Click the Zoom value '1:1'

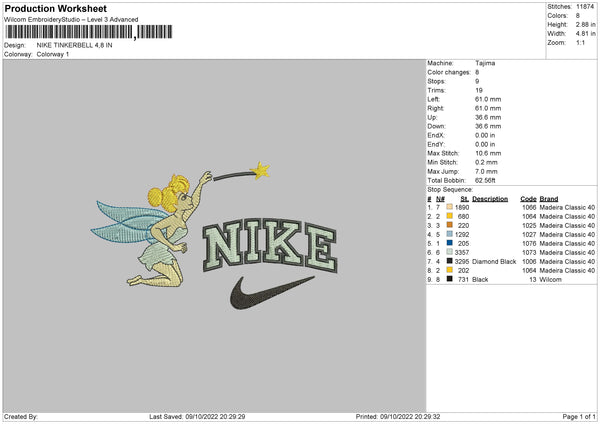click(580, 42)
